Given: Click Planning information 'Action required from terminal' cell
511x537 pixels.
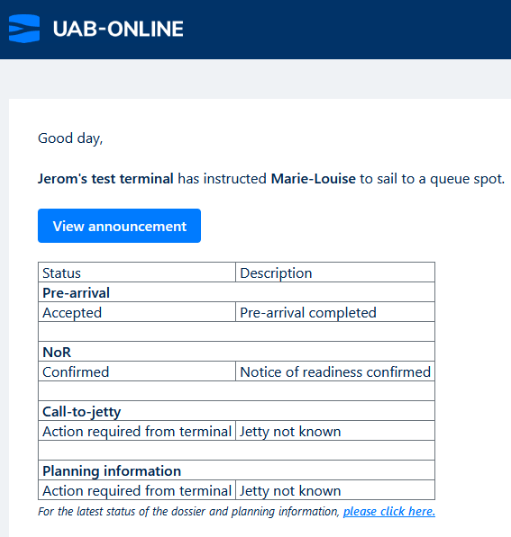Looking at the screenshot, I should click(137, 490).
